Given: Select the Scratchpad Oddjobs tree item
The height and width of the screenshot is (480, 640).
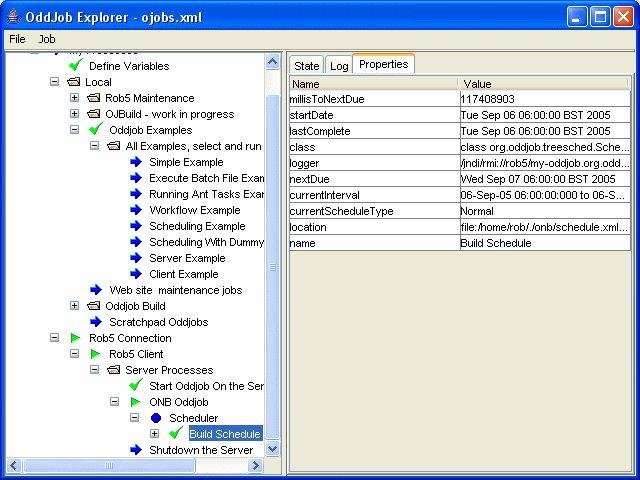Looking at the screenshot, I should [x=158, y=322].
